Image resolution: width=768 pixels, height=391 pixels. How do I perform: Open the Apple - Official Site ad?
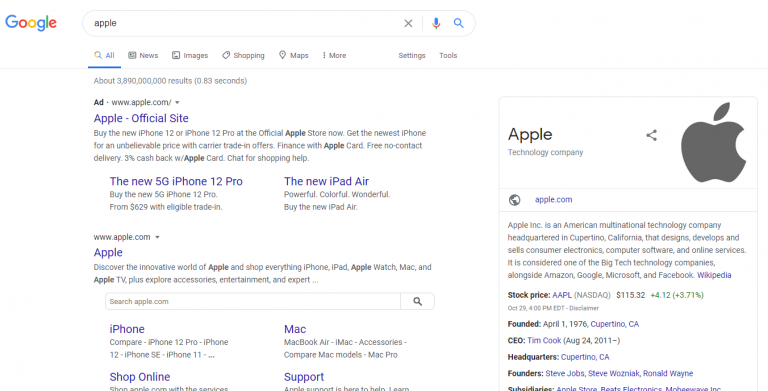pyautogui.click(x=141, y=118)
